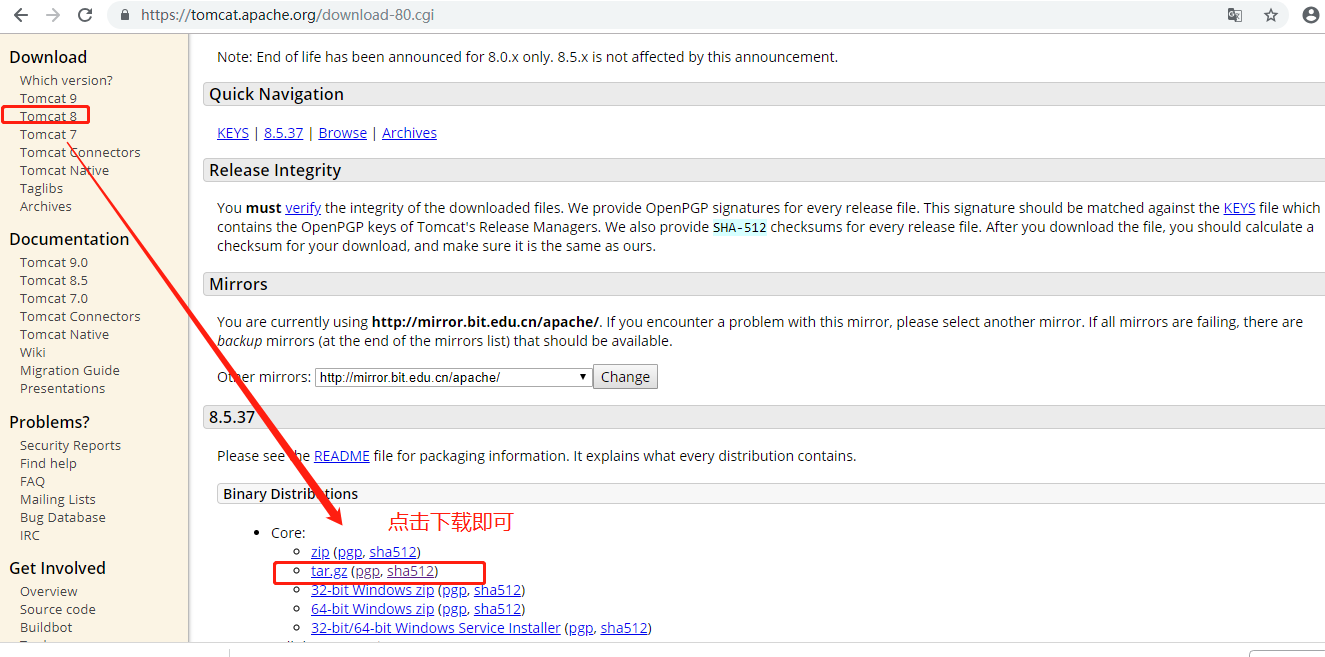
Task: Bookmark the page with the star icon
Action: [x=1271, y=15]
